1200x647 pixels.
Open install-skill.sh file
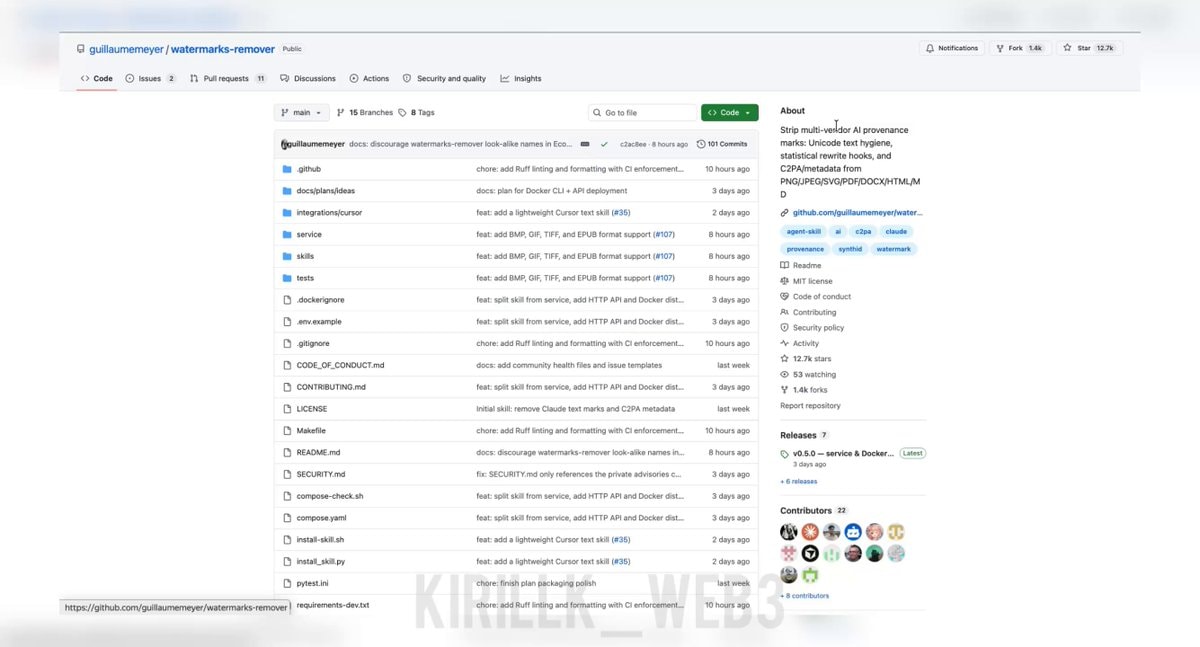pos(320,540)
